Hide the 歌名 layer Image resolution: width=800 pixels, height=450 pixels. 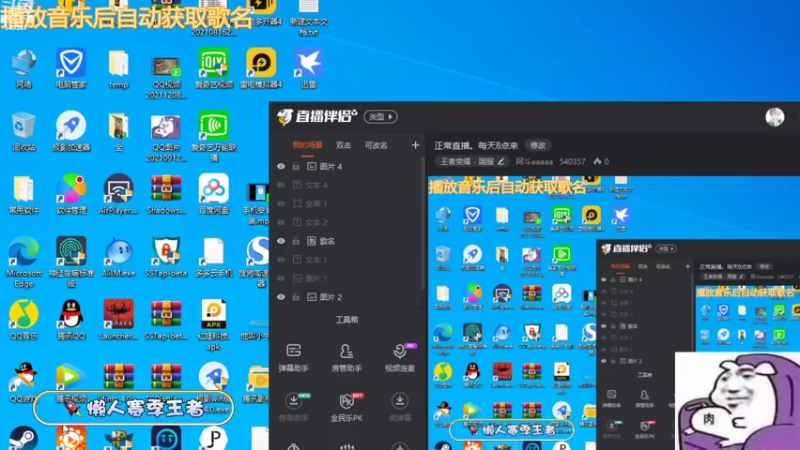[x=281, y=241]
